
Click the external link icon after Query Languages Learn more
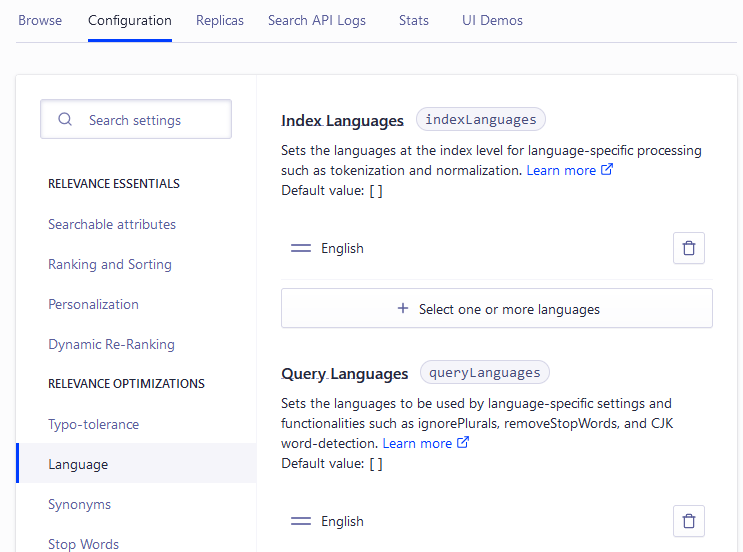[x=462, y=442]
